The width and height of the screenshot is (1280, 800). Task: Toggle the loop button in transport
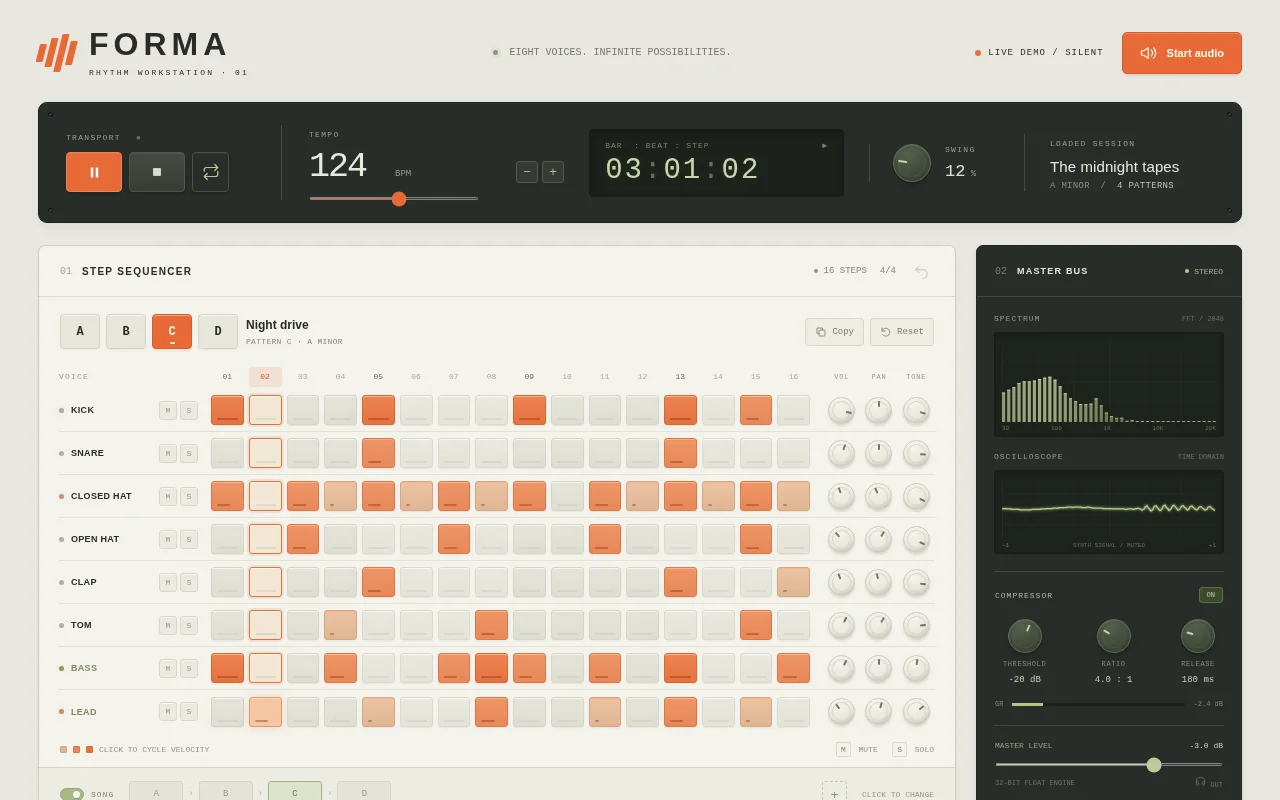210,172
